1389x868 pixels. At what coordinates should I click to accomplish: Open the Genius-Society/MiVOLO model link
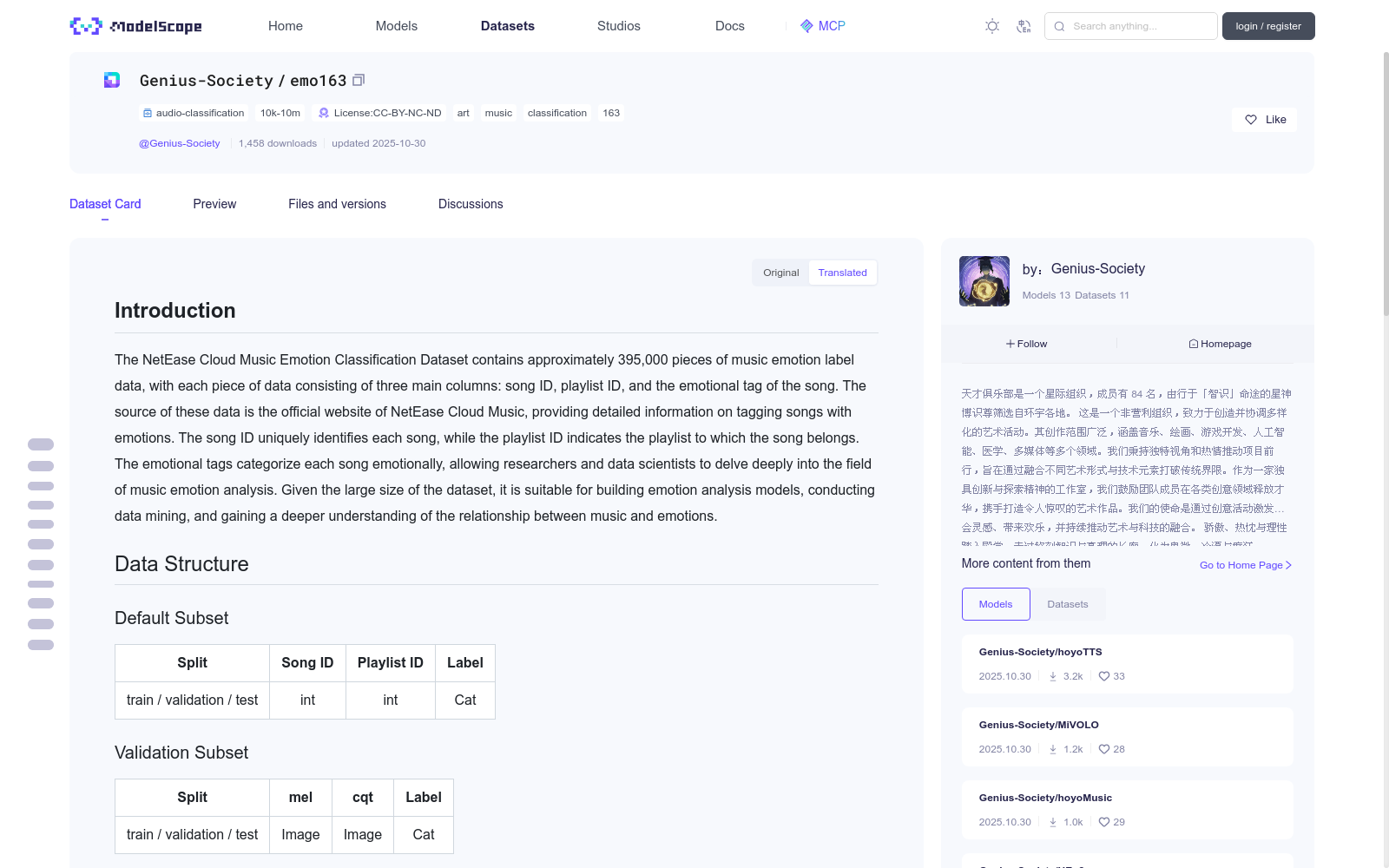[1038, 725]
